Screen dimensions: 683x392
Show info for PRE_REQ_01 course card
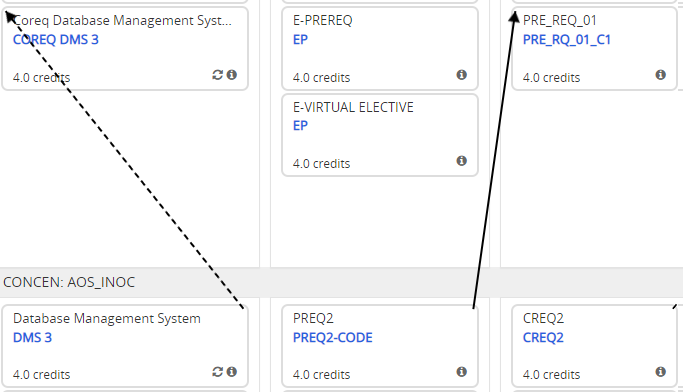coord(661,75)
